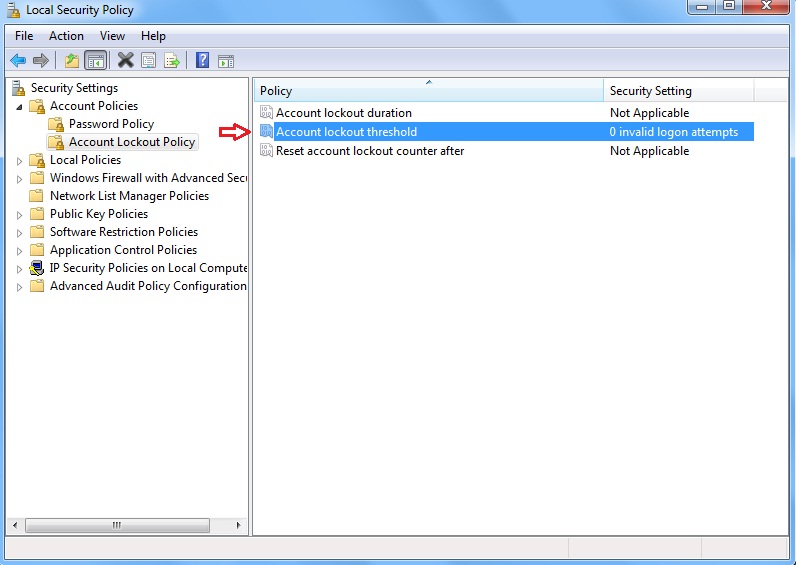Click the Back arrow toolbar icon

tap(18, 60)
